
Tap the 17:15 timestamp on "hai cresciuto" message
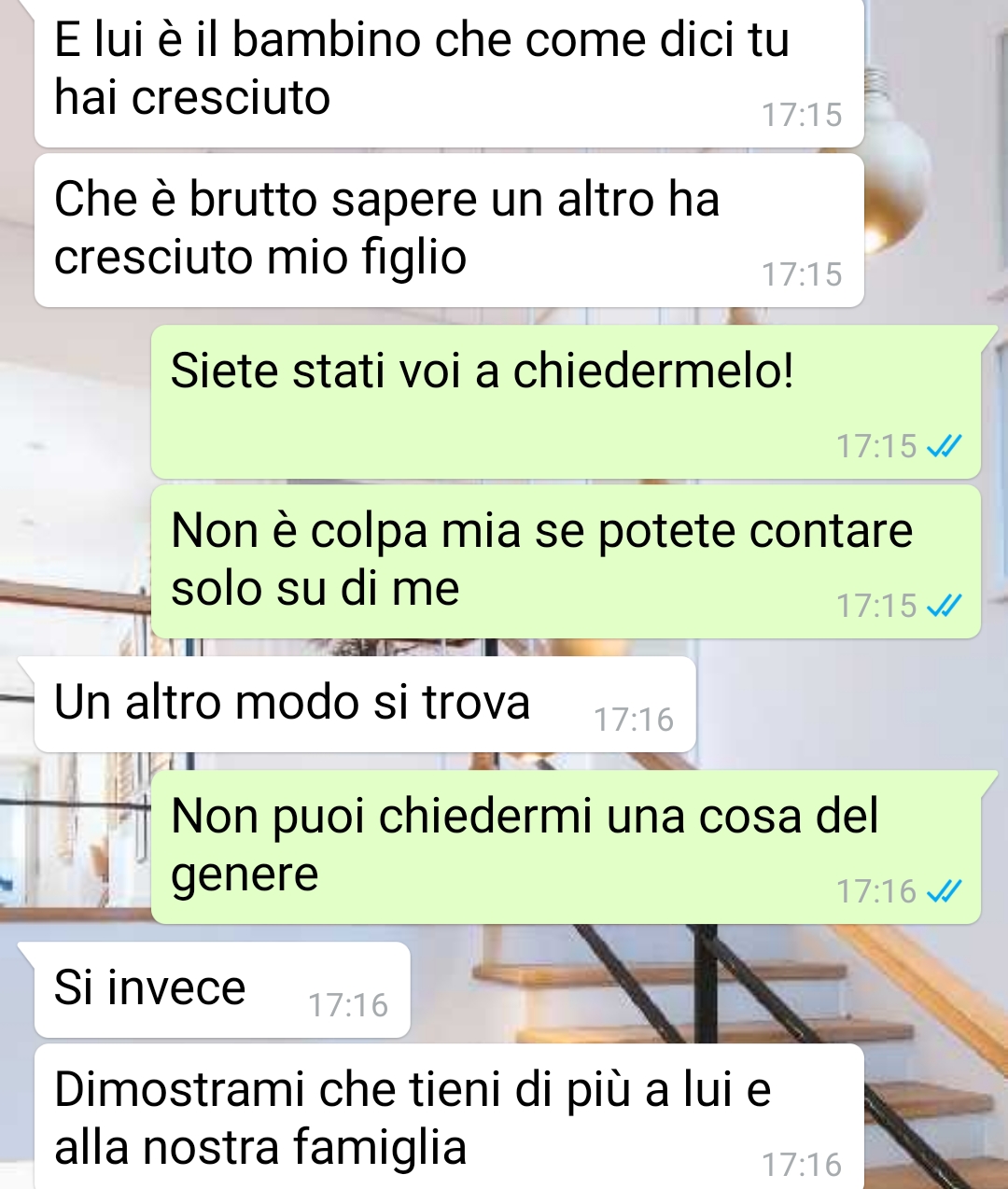click(x=802, y=115)
